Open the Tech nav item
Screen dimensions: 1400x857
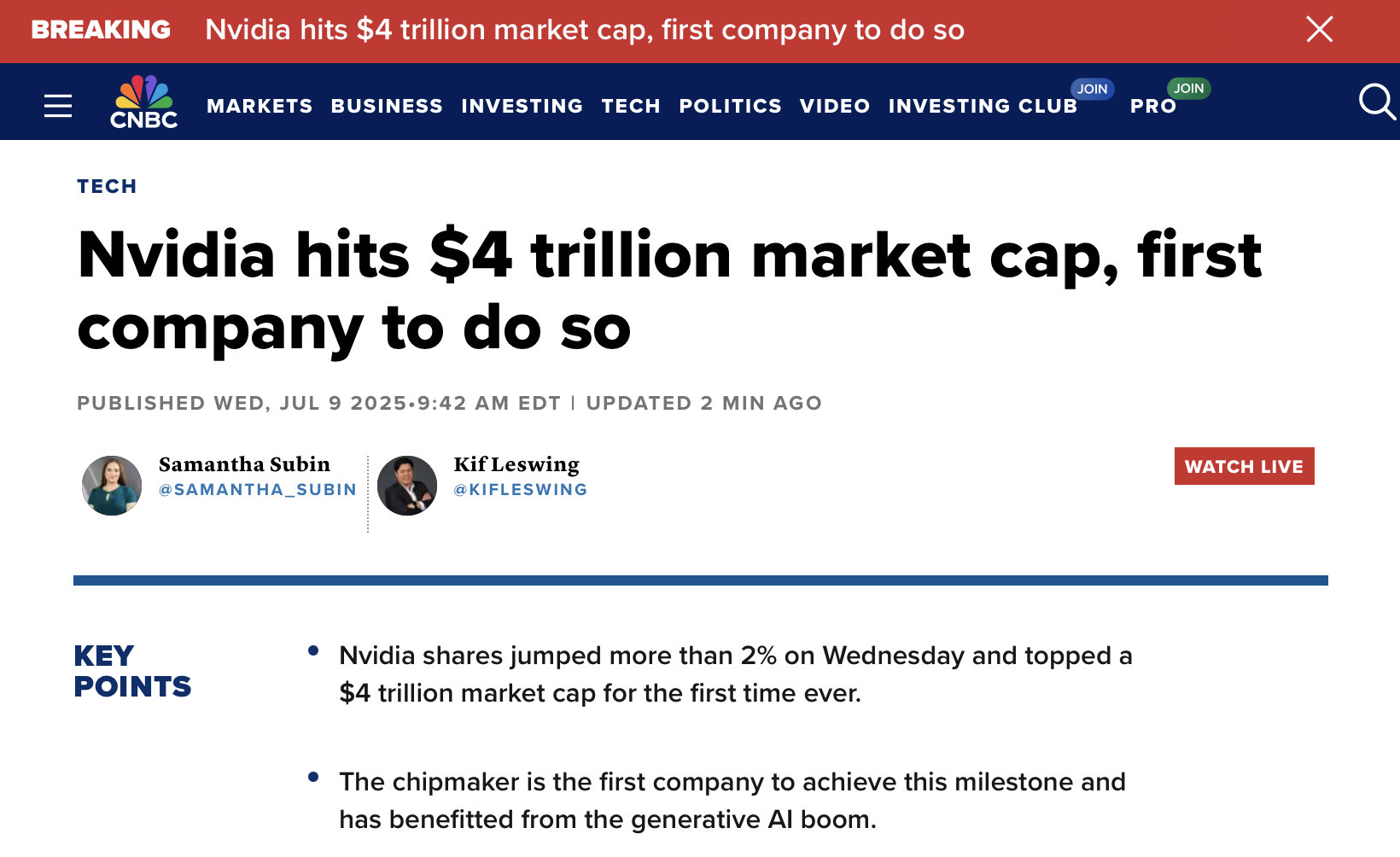click(x=631, y=106)
